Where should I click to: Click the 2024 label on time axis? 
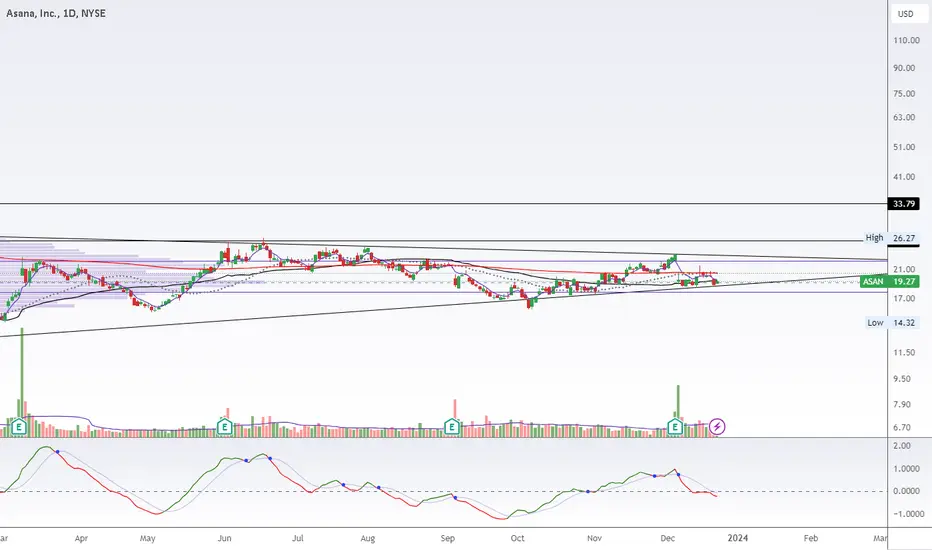coord(738,538)
